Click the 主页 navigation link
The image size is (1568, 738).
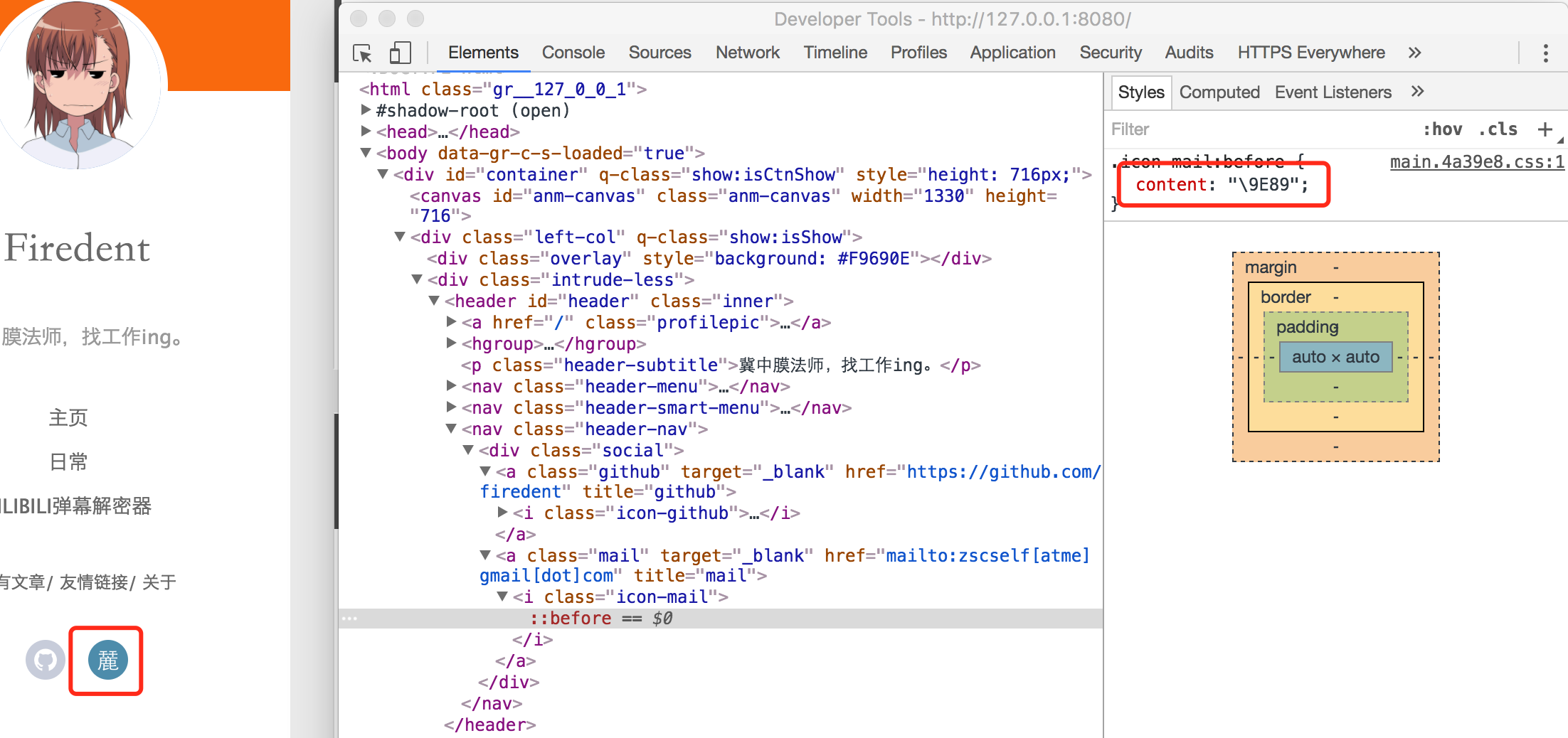coord(68,417)
